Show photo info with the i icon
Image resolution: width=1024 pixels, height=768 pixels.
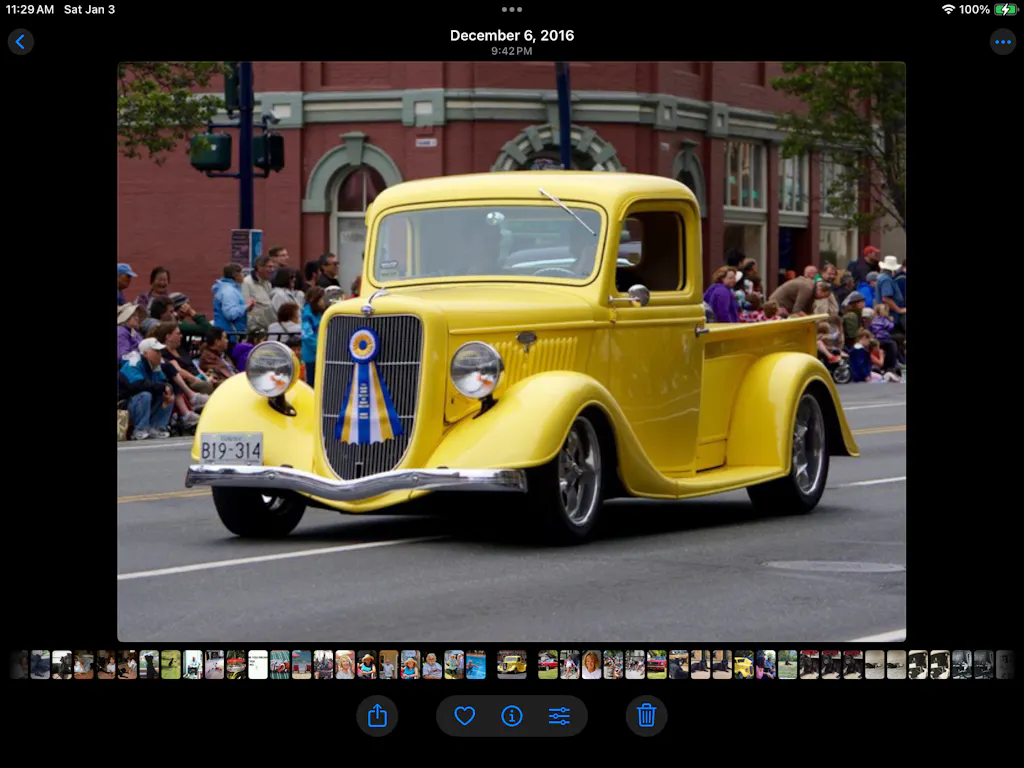tap(512, 716)
